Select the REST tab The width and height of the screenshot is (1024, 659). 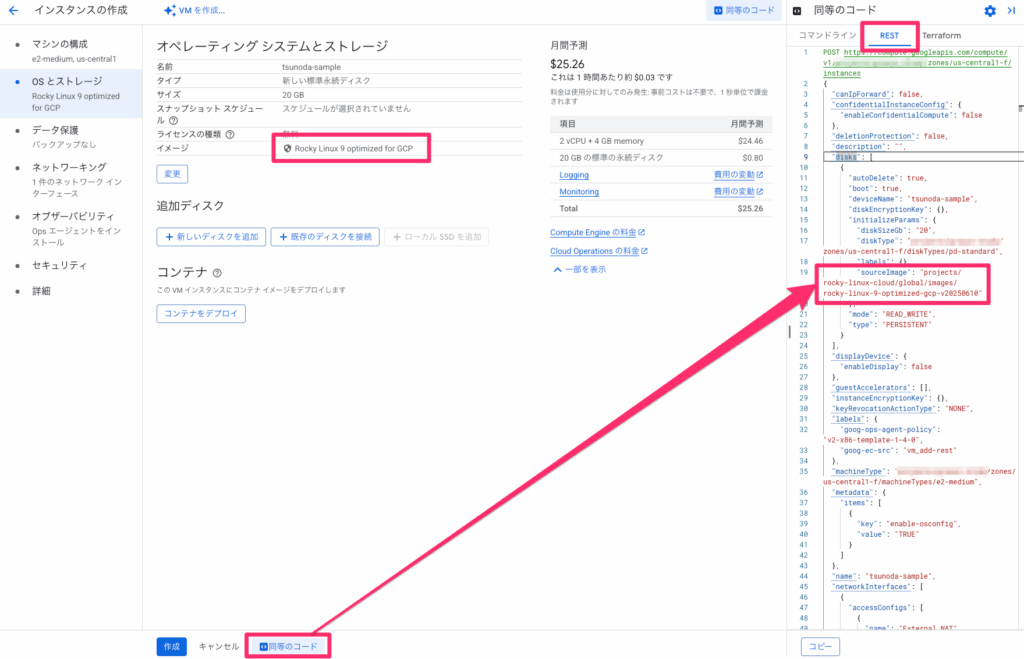[x=889, y=35]
